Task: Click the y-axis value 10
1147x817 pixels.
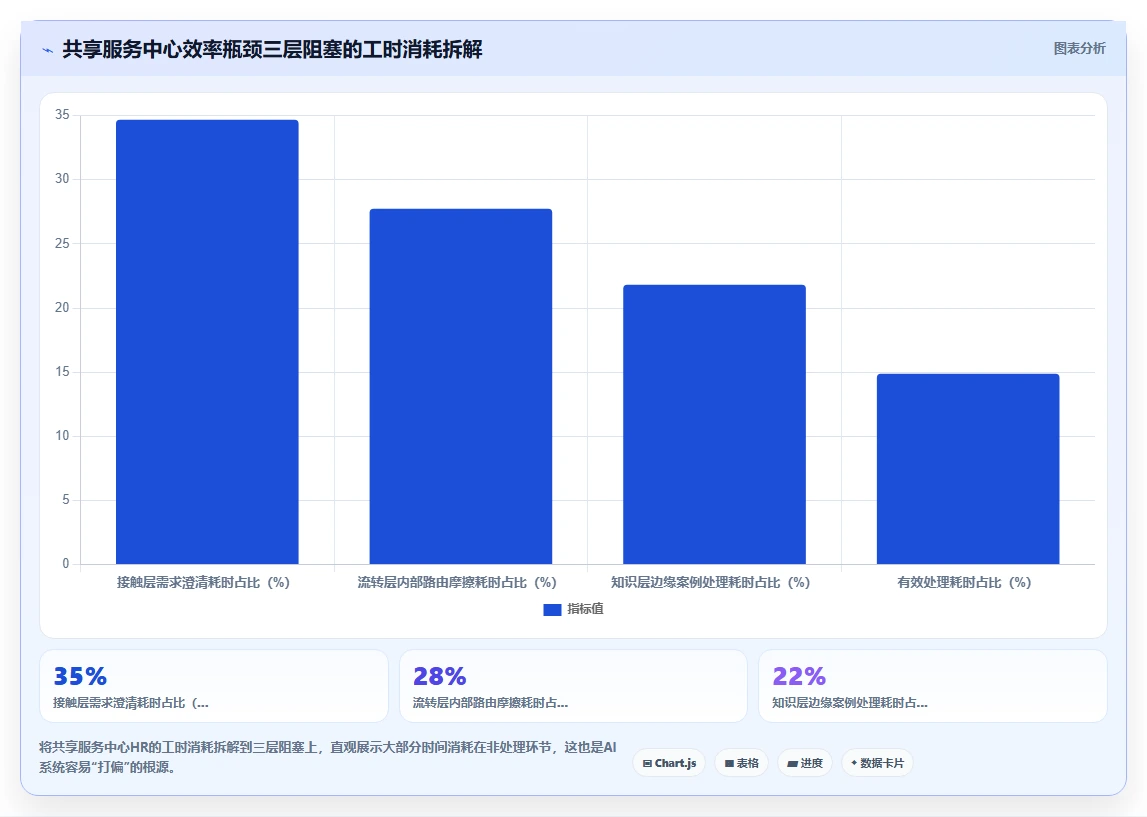Action: 62,435
